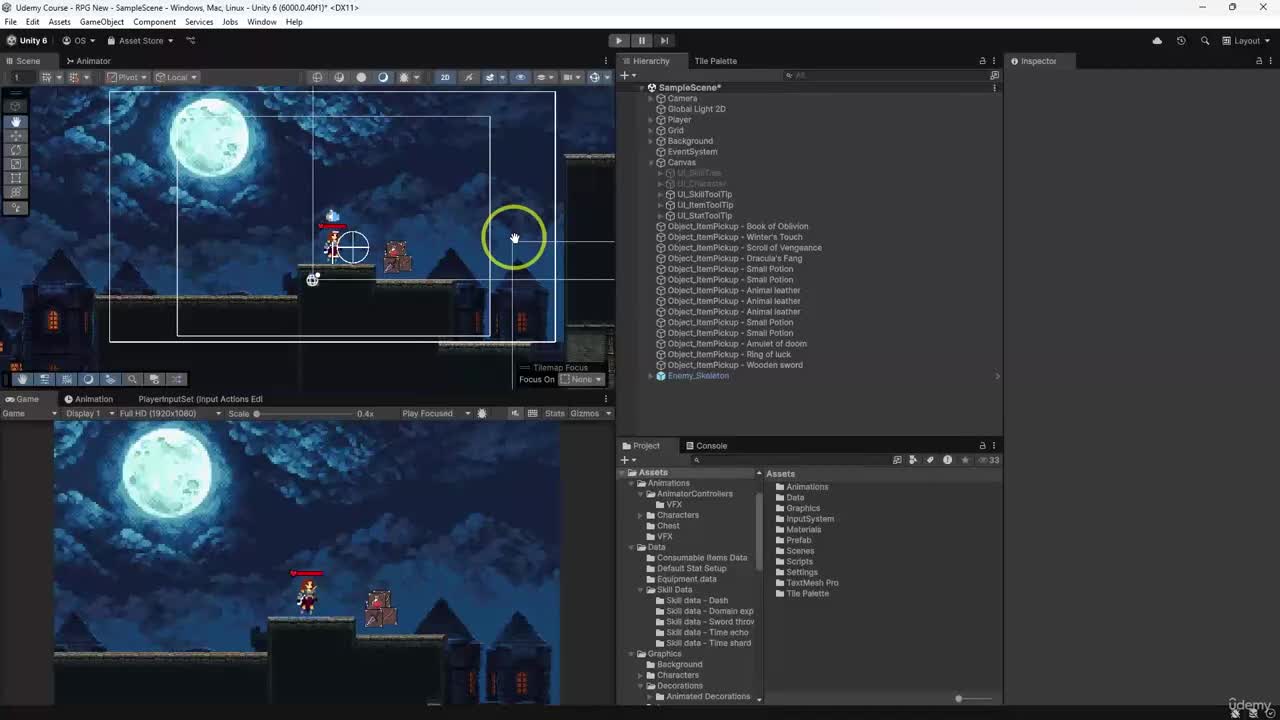Open the Component menu
Image resolution: width=1280 pixels, height=720 pixels.
154,22
